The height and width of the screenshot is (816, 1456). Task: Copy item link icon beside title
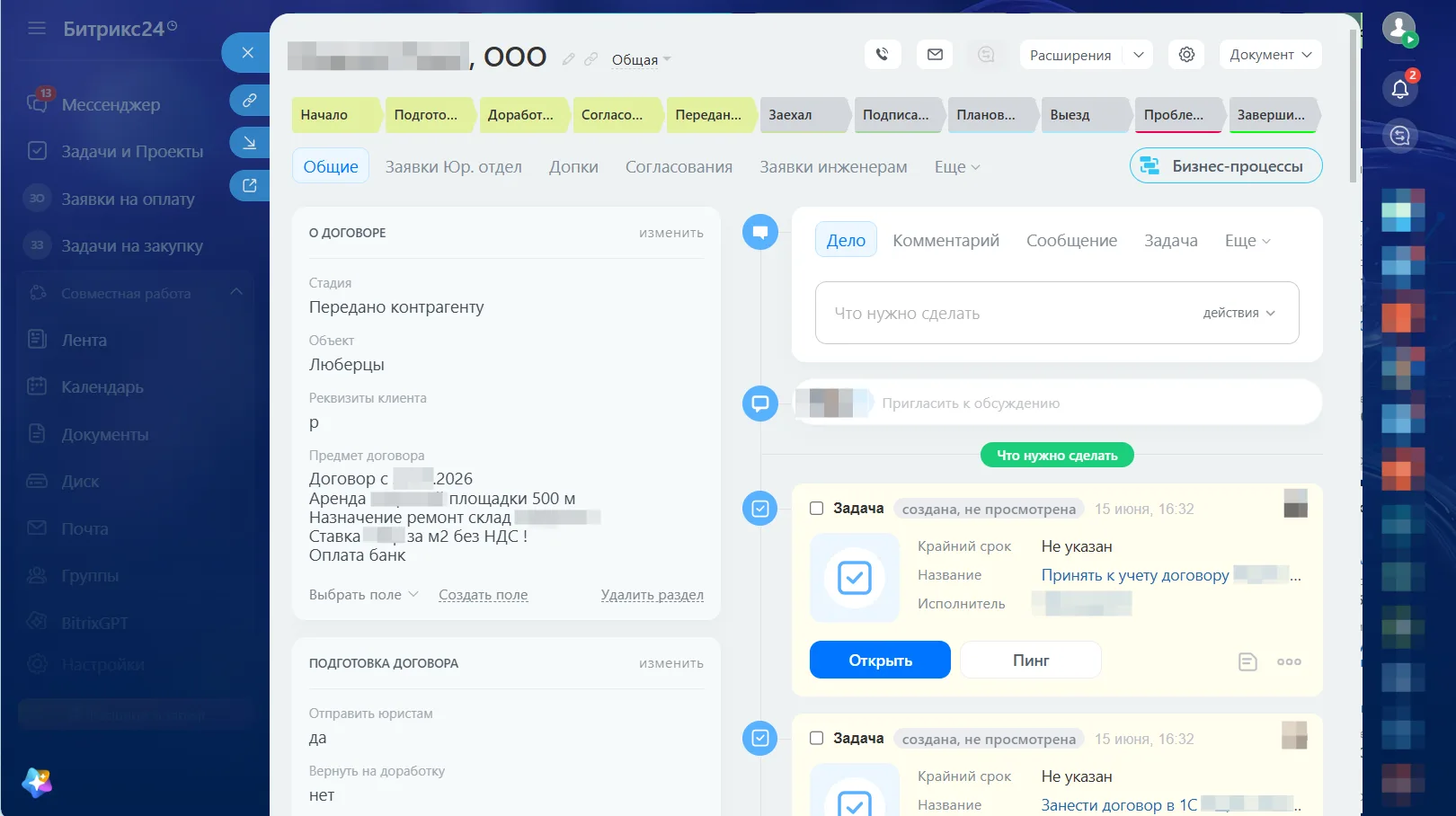pyautogui.click(x=590, y=59)
